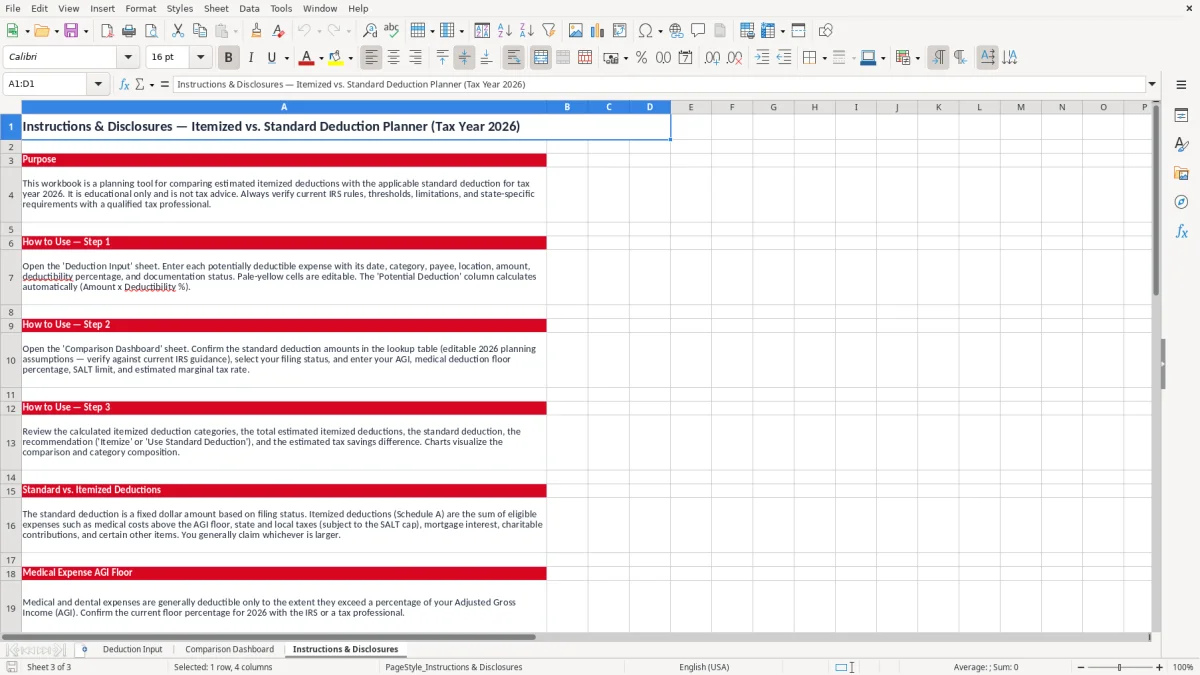Click the Print icon
The width and height of the screenshot is (1200, 675).
pyautogui.click(x=129, y=31)
